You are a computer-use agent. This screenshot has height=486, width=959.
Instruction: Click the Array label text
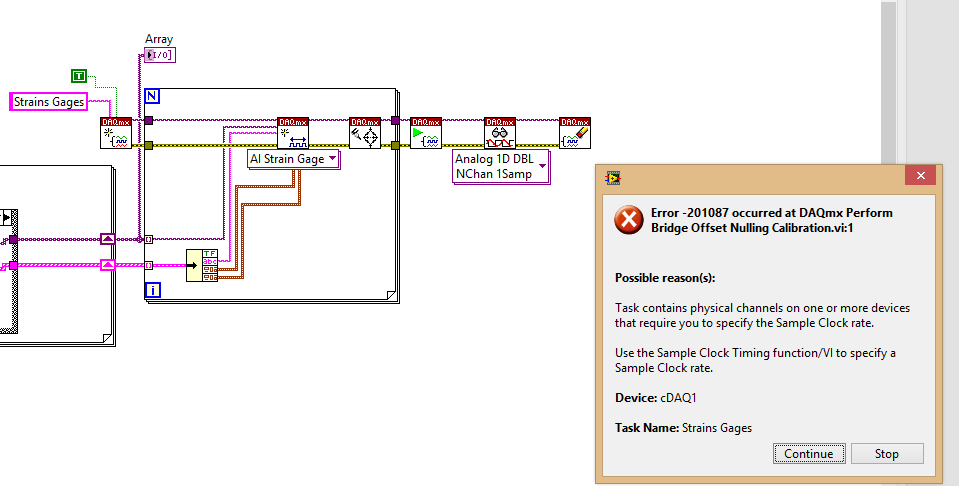159,39
